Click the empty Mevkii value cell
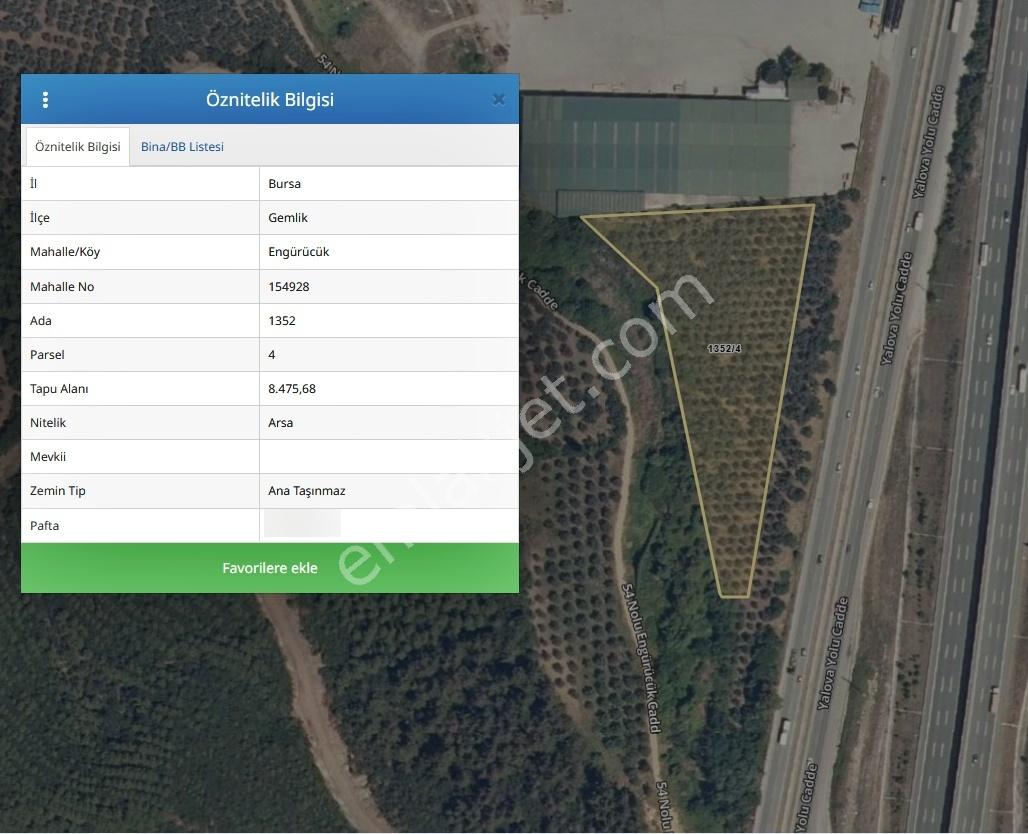This screenshot has height=834, width=1028. [x=389, y=457]
